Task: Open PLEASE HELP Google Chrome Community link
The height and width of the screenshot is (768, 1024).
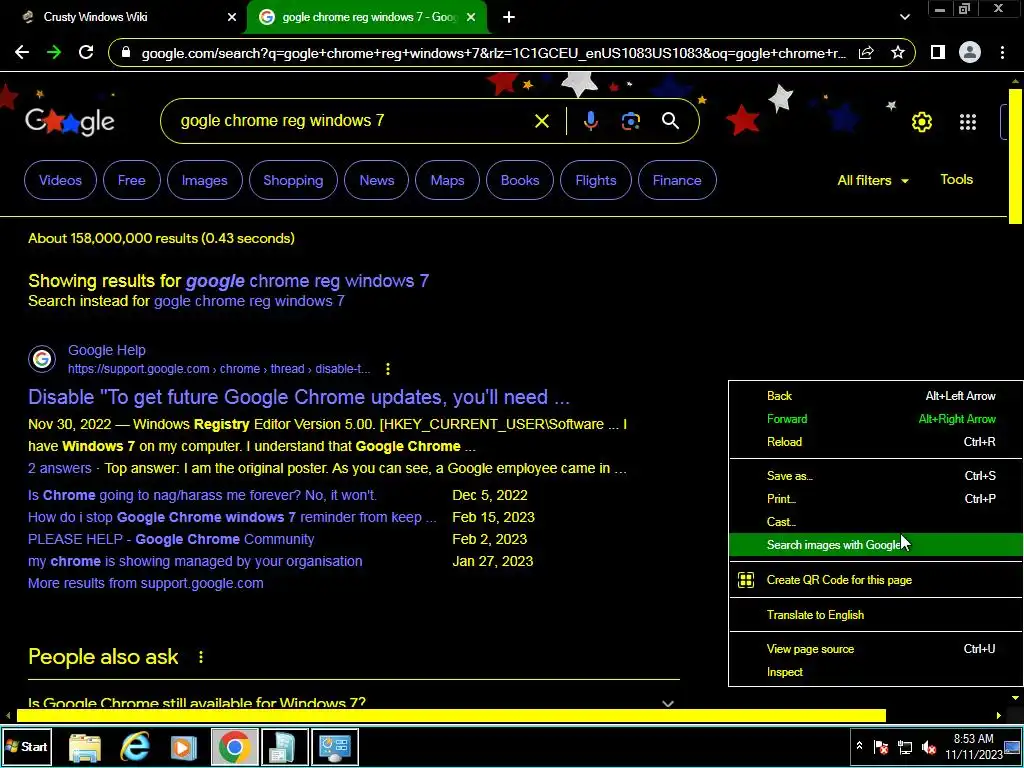Action: click(x=171, y=539)
